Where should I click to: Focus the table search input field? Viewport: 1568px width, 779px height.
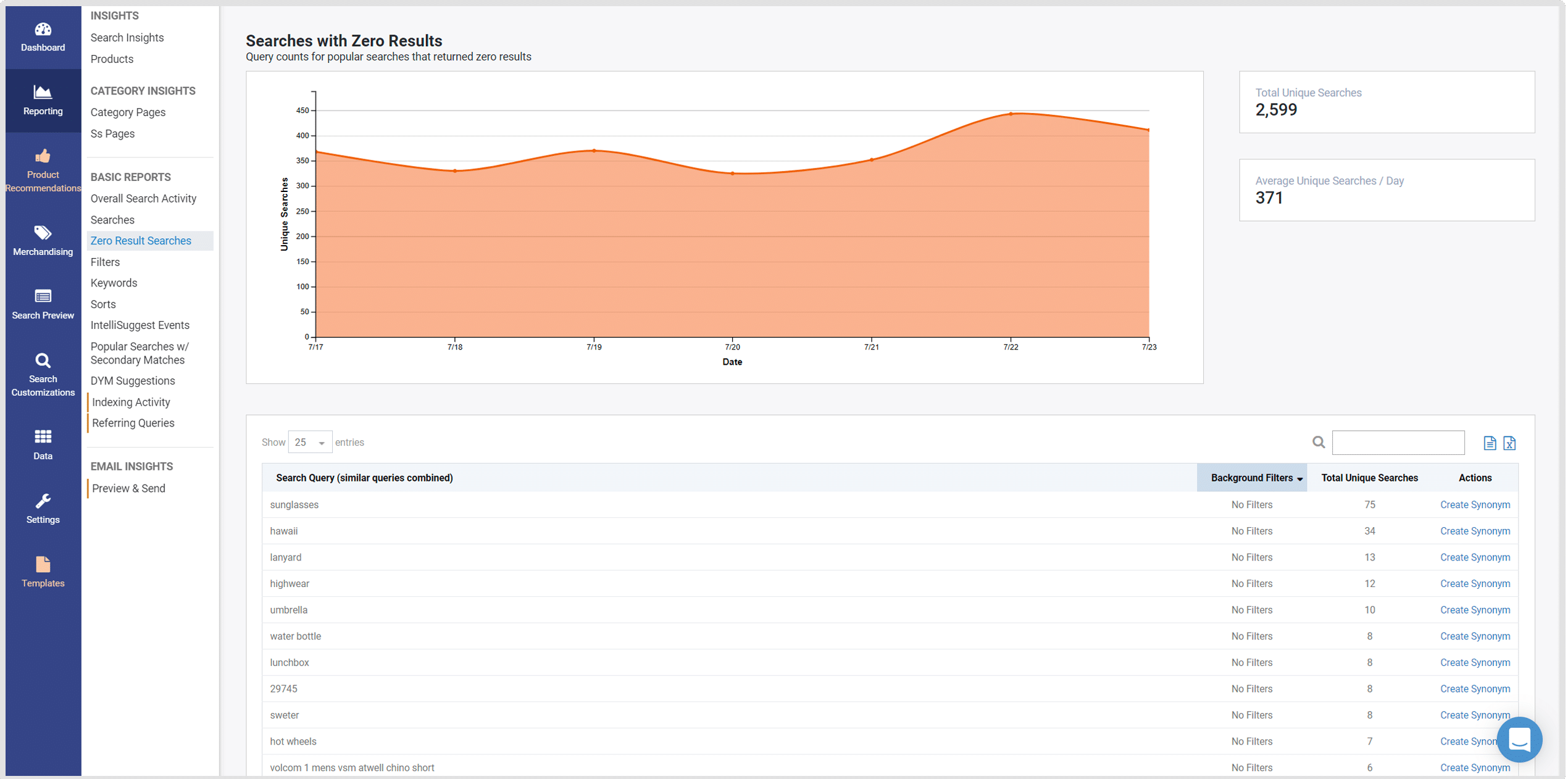[1398, 442]
